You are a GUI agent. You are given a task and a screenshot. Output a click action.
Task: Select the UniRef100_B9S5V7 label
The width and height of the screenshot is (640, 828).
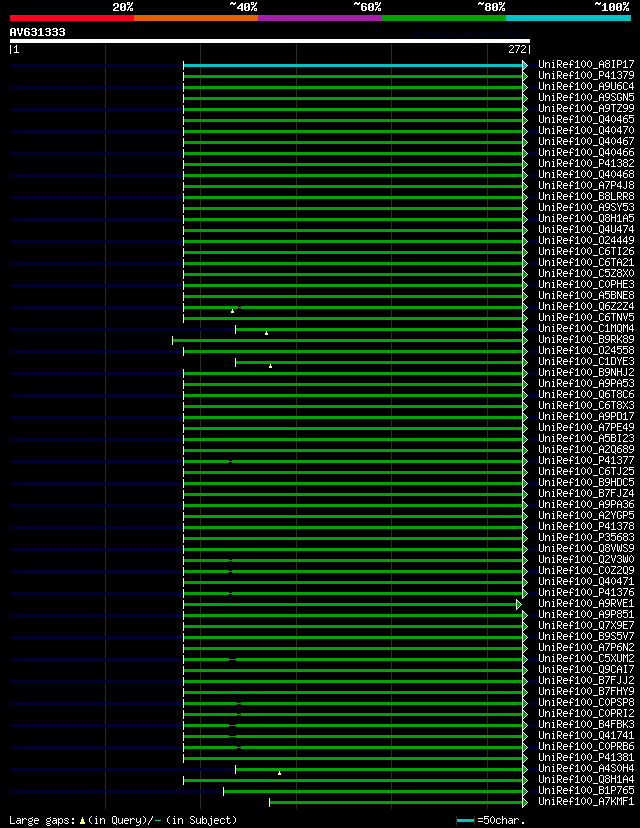tap(586, 636)
